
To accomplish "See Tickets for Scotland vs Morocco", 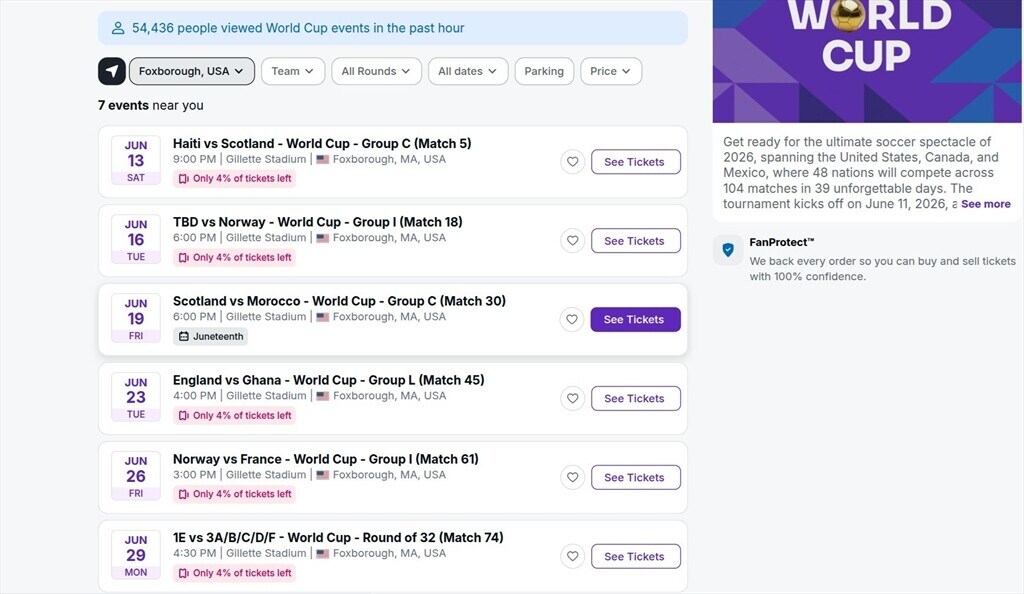I will [x=635, y=320].
